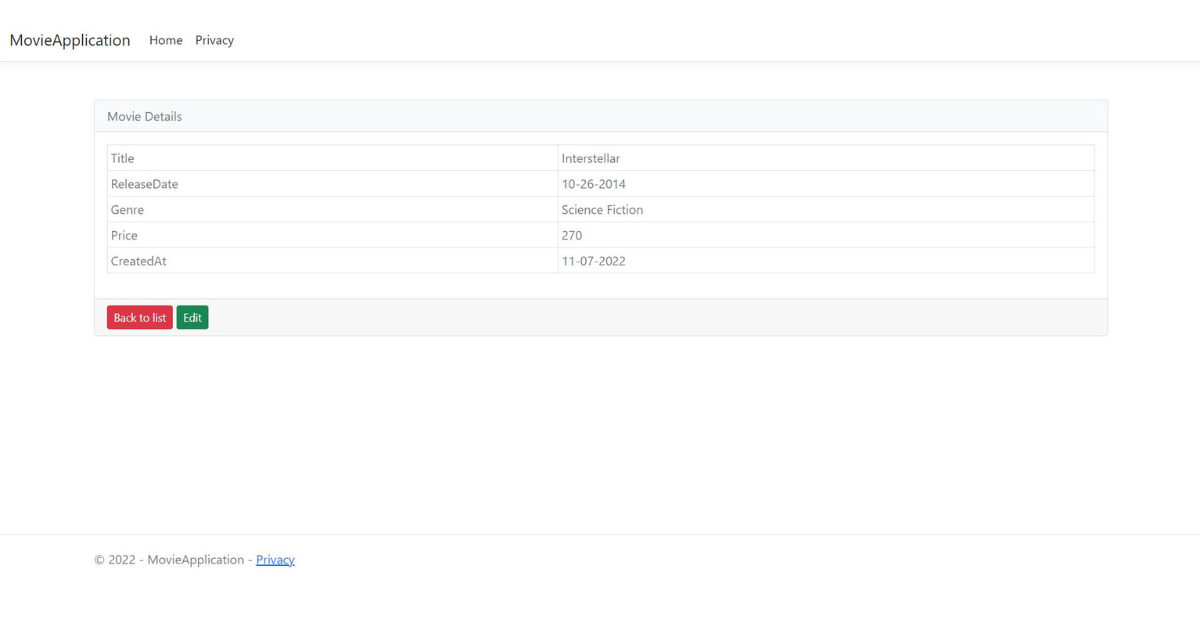The image size is (1200, 630).
Task: Select the Science Fiction genre value
Action: [602, 210]
